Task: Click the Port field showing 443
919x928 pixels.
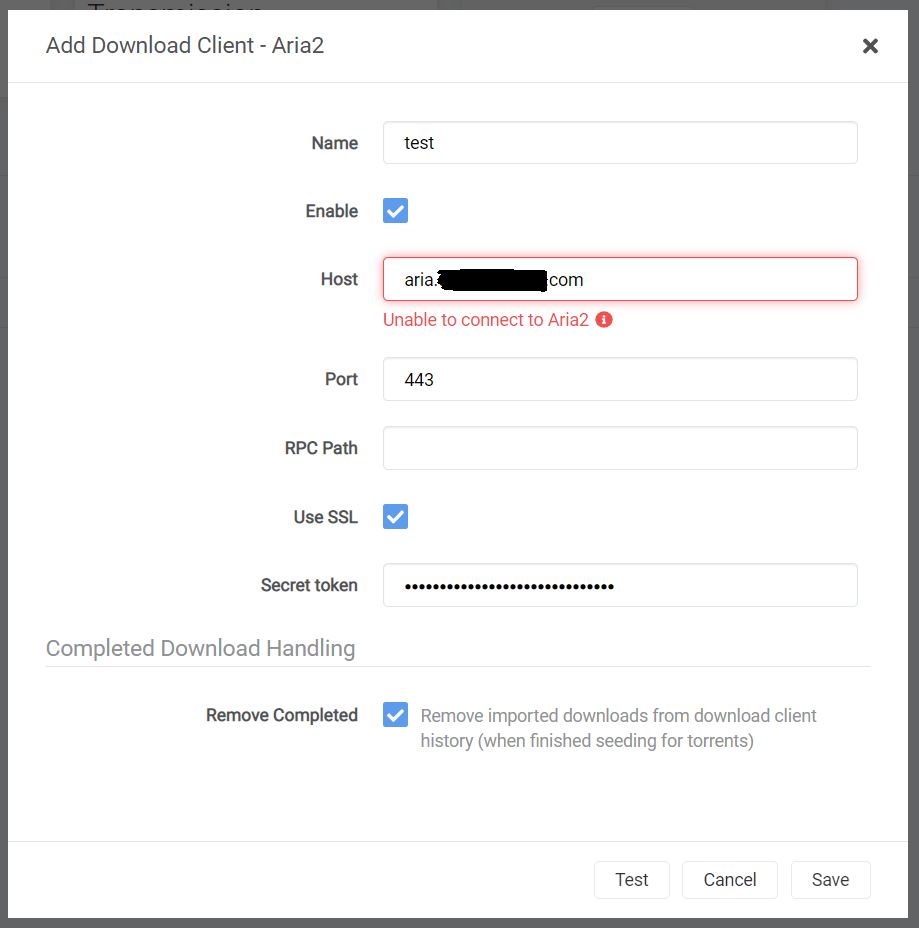Action: coord(619,379)
